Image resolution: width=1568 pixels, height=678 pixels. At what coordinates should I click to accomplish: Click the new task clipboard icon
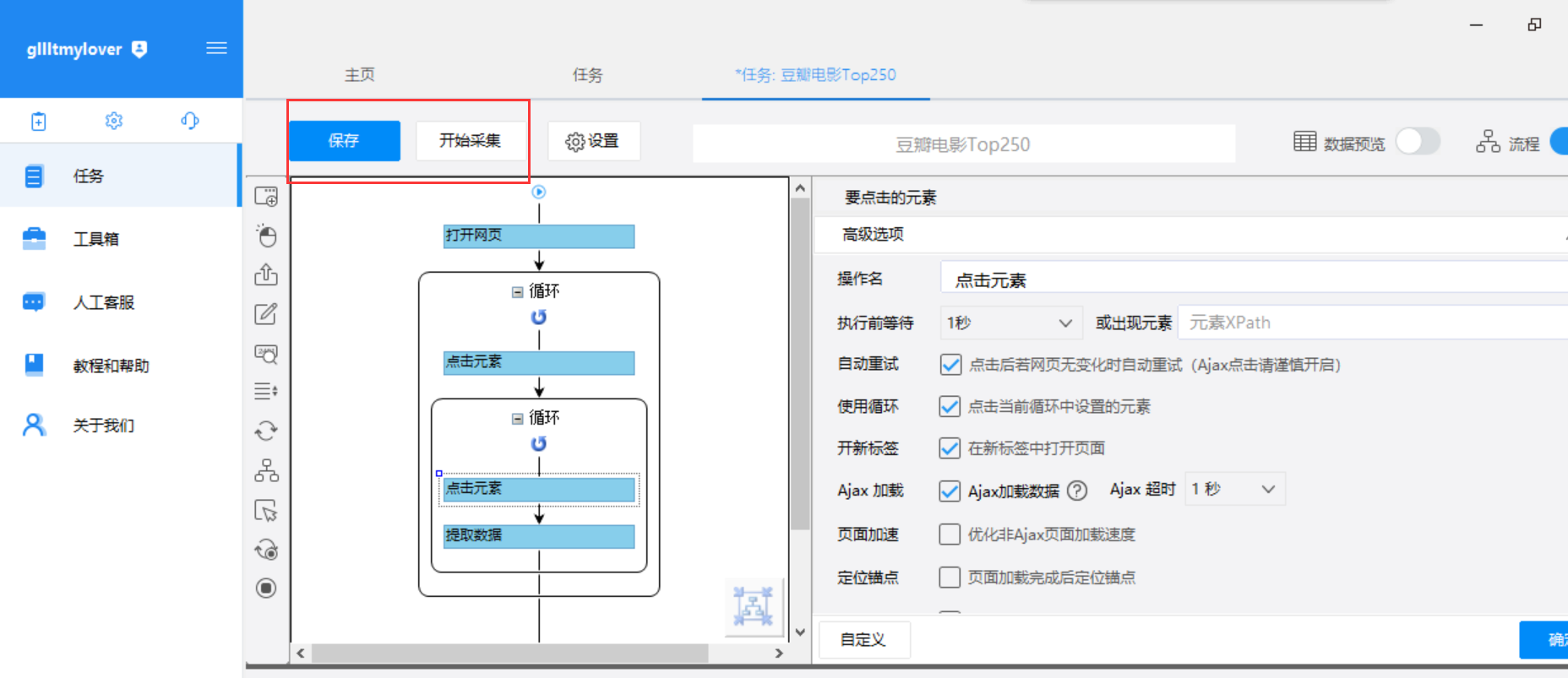click(38, 122)
